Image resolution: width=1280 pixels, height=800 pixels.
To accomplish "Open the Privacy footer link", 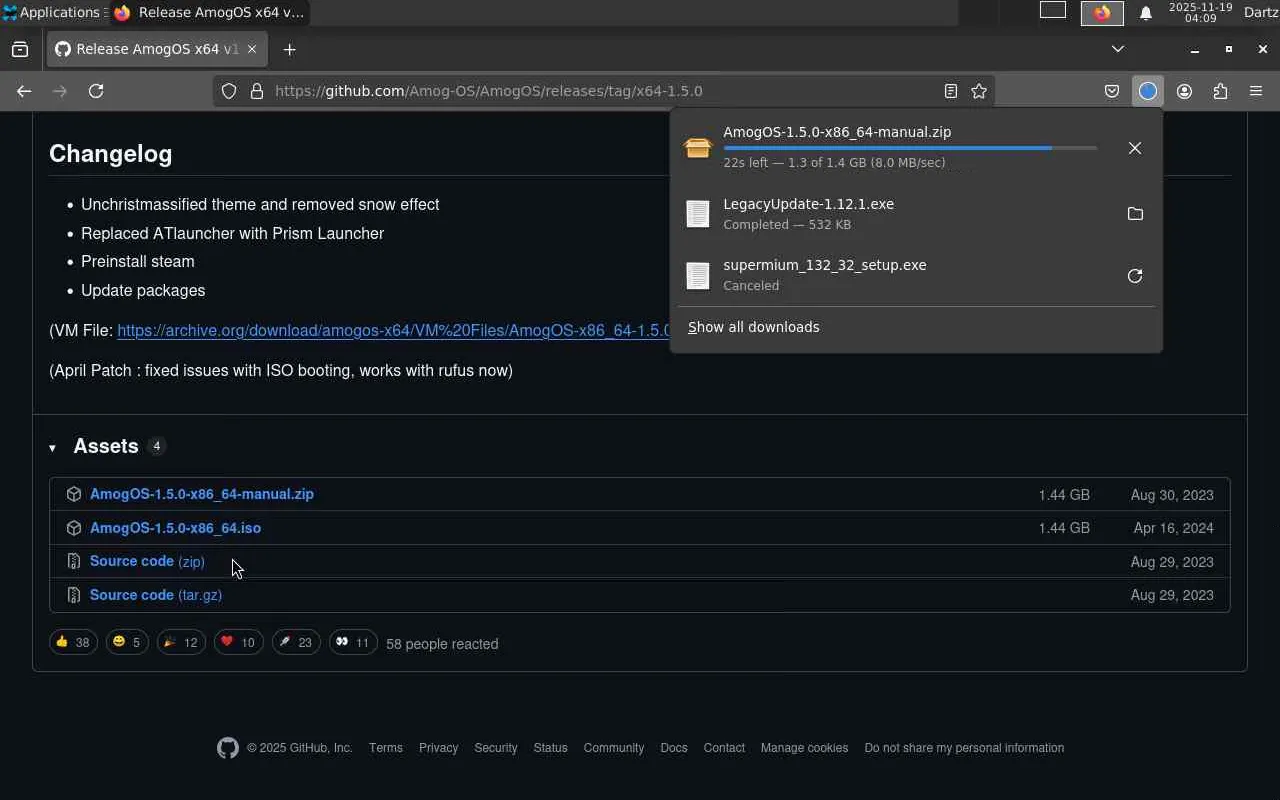I will pos(438,748).
